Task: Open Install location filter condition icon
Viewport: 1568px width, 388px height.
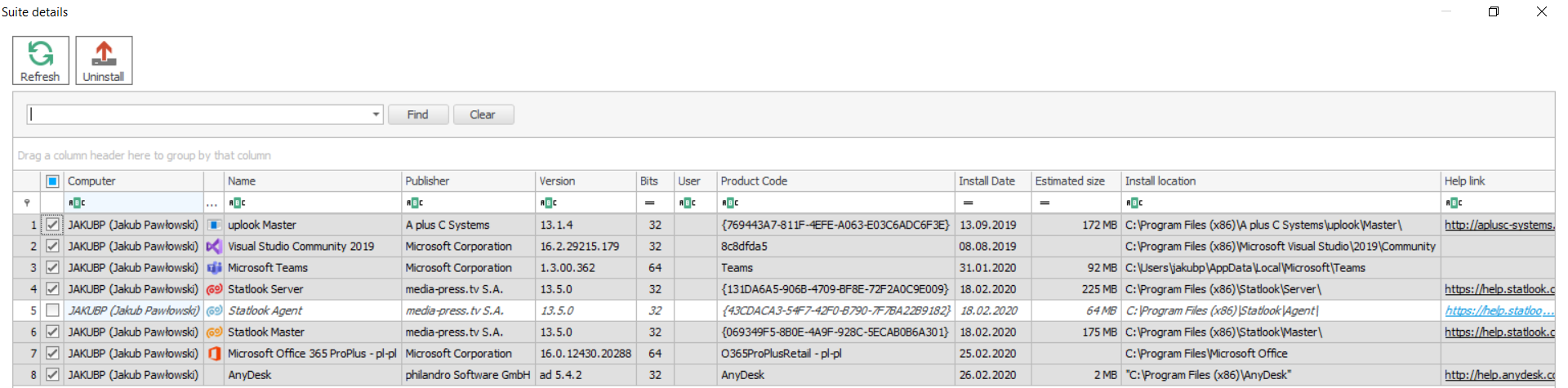Action: pos(1134,203)
